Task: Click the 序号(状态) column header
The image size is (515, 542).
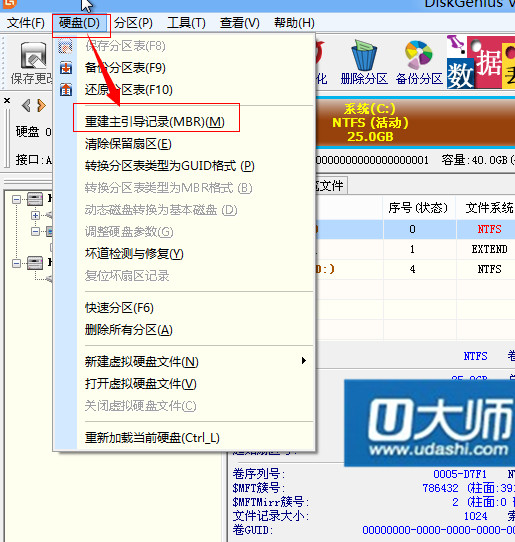Action: coord(418,208)
